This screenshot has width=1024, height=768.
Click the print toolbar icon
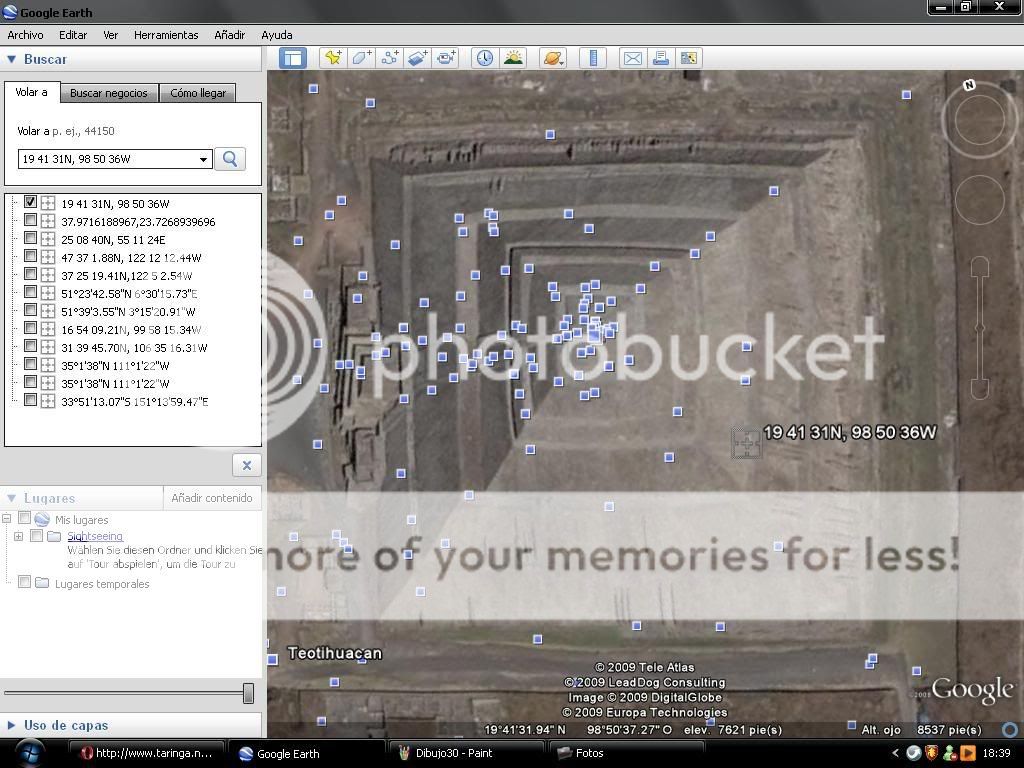pos(660,58)
